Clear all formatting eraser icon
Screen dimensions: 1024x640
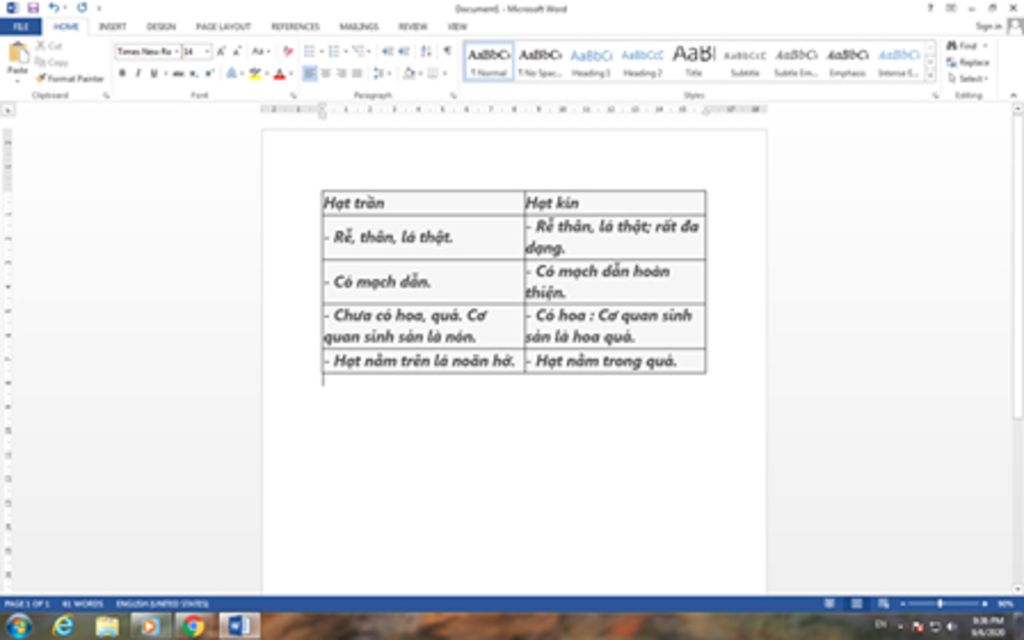pos(288,51)
